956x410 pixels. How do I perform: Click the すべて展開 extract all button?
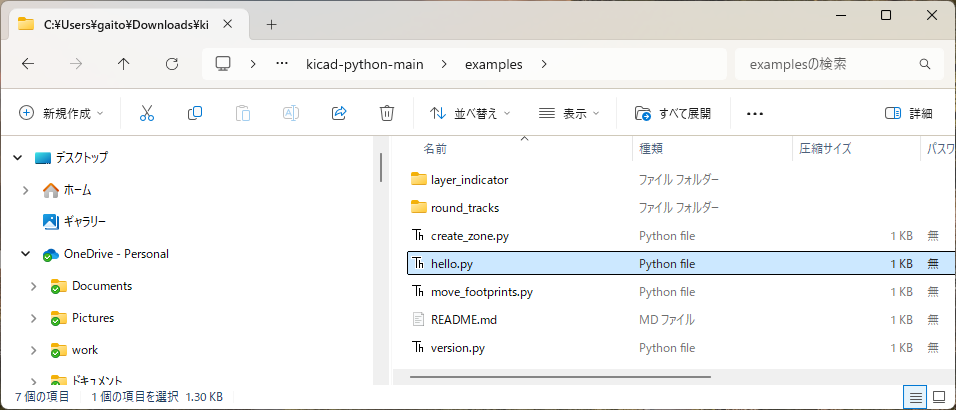coord(673,113)
